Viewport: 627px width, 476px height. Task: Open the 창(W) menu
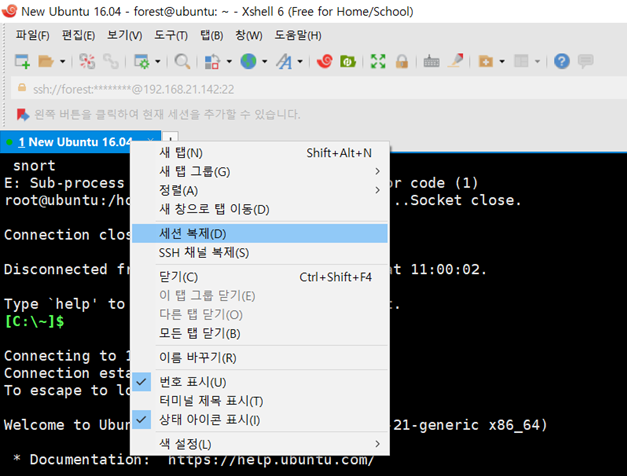point(249,35)
